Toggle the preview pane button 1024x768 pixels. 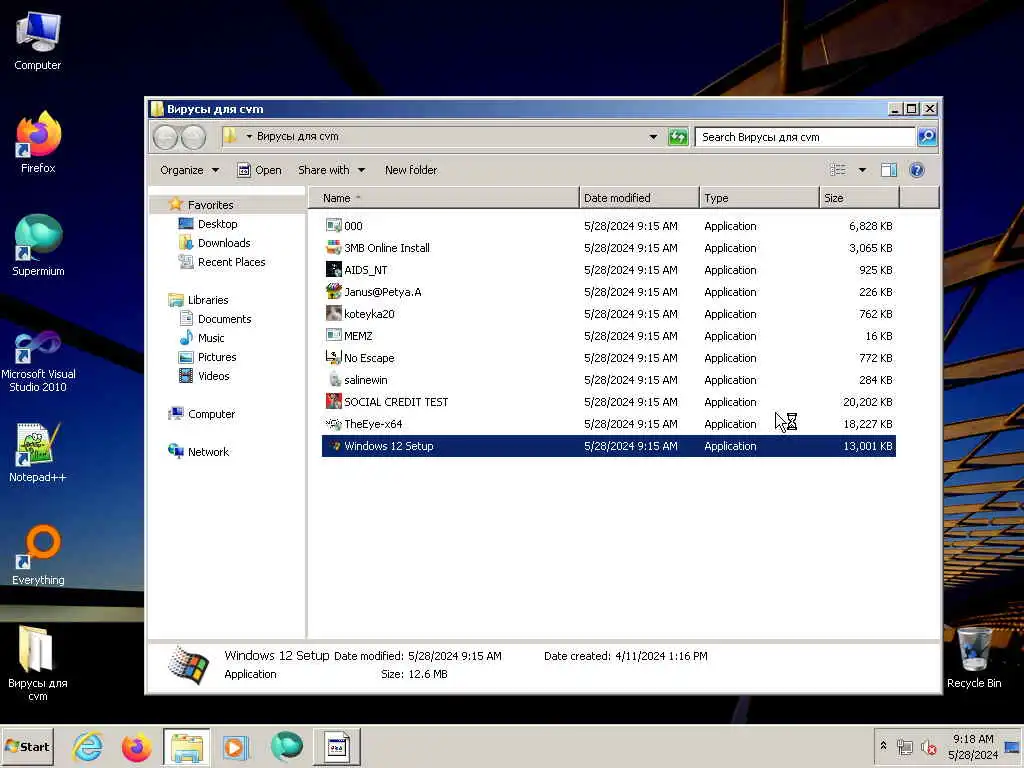pos(889,170)
